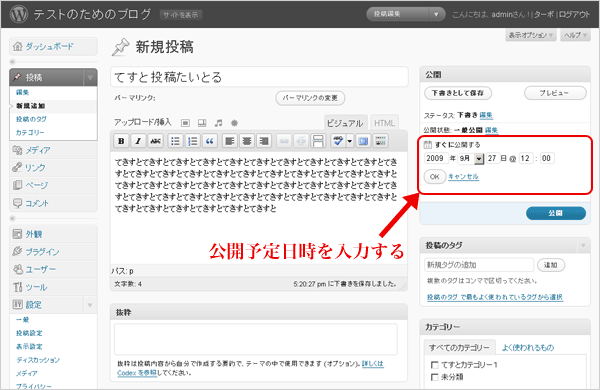
Task: Apply bold formatting in editor toolbar
Action: (x=121, y=141)
